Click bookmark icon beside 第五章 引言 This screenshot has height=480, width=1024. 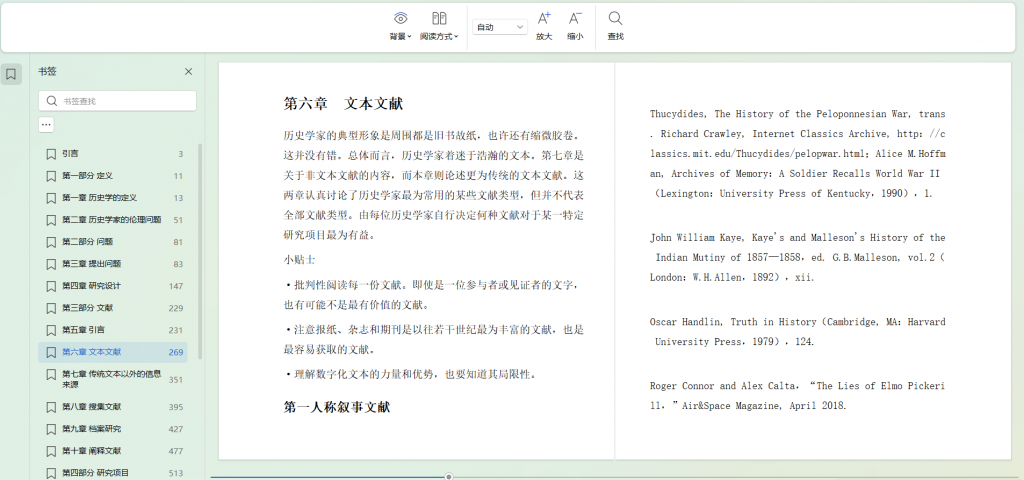click(x=51, y=330)
